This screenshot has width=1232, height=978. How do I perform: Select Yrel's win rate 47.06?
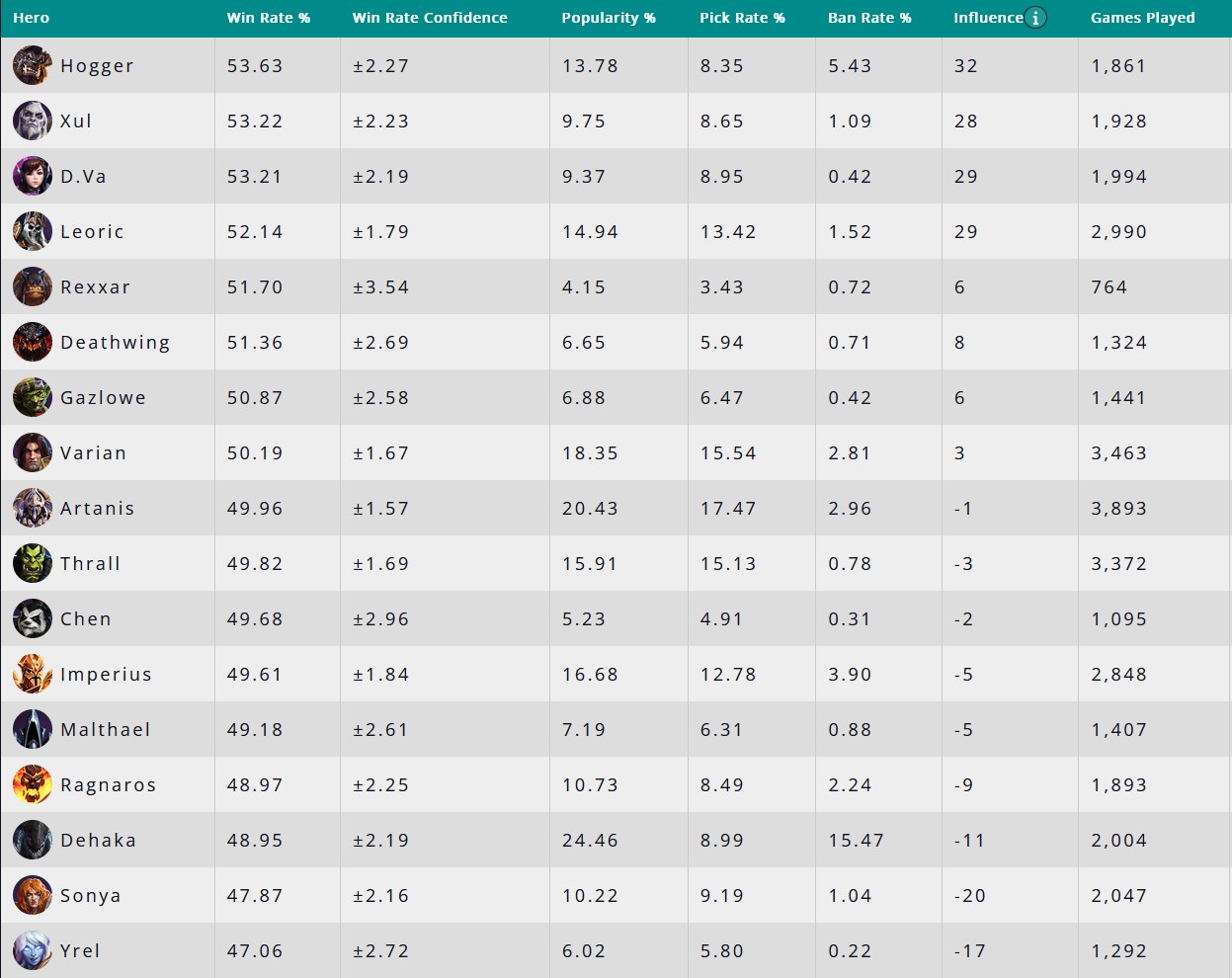[255, 951]
